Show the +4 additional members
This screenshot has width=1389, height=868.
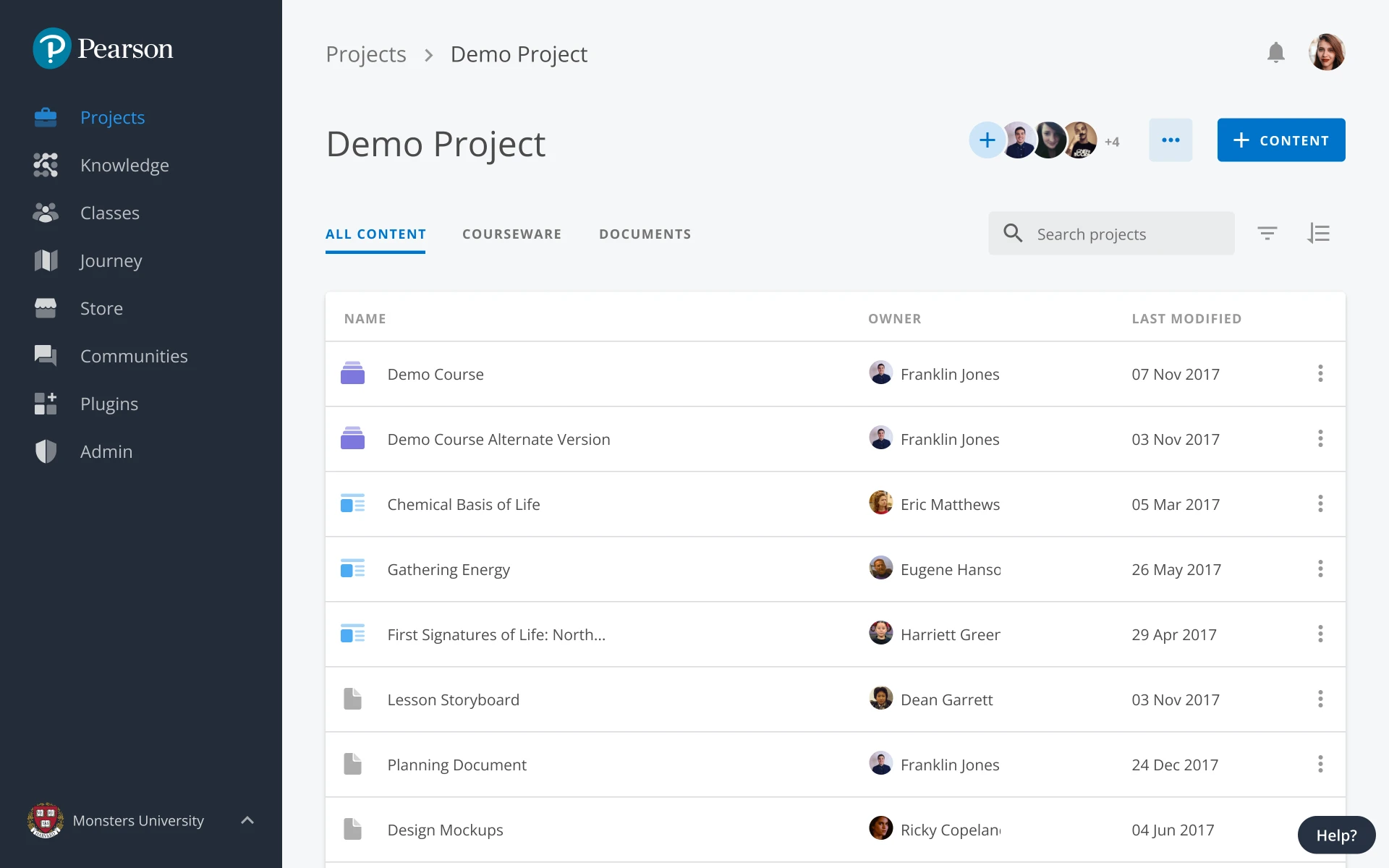click(x=1112, y=142)
